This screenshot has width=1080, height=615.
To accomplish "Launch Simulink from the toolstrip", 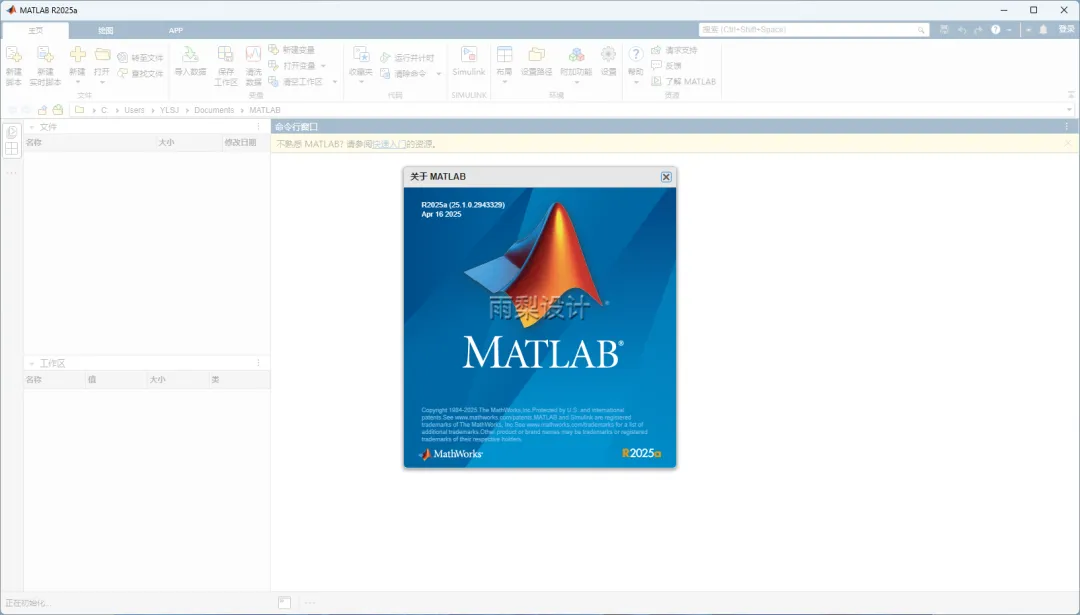I will 469,61.
